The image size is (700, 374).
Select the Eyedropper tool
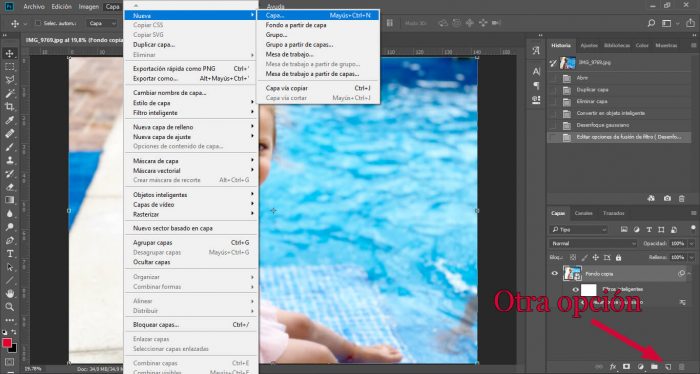(9, 120)
